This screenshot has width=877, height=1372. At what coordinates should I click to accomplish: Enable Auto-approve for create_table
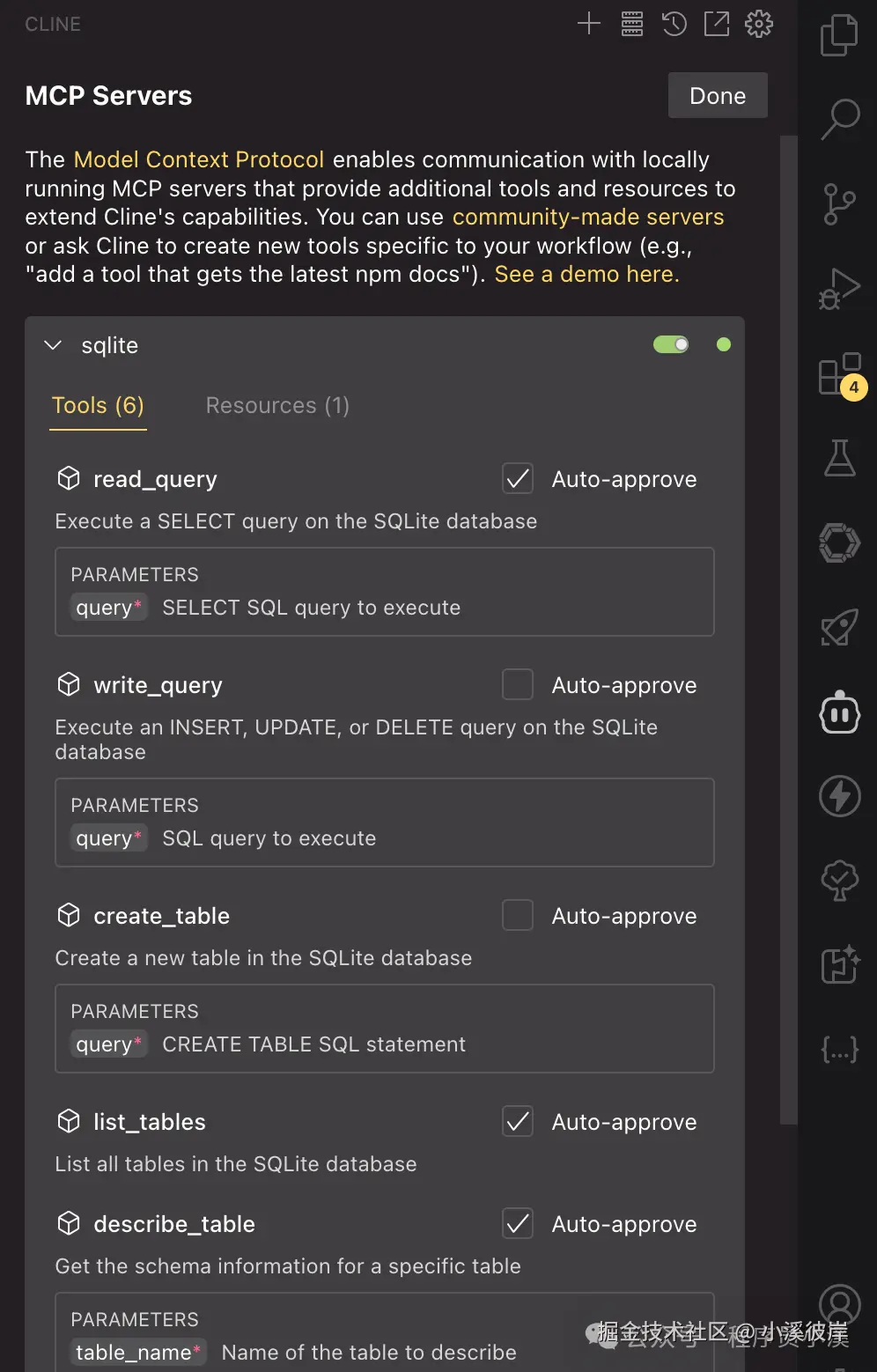click(x=518, y=915)
